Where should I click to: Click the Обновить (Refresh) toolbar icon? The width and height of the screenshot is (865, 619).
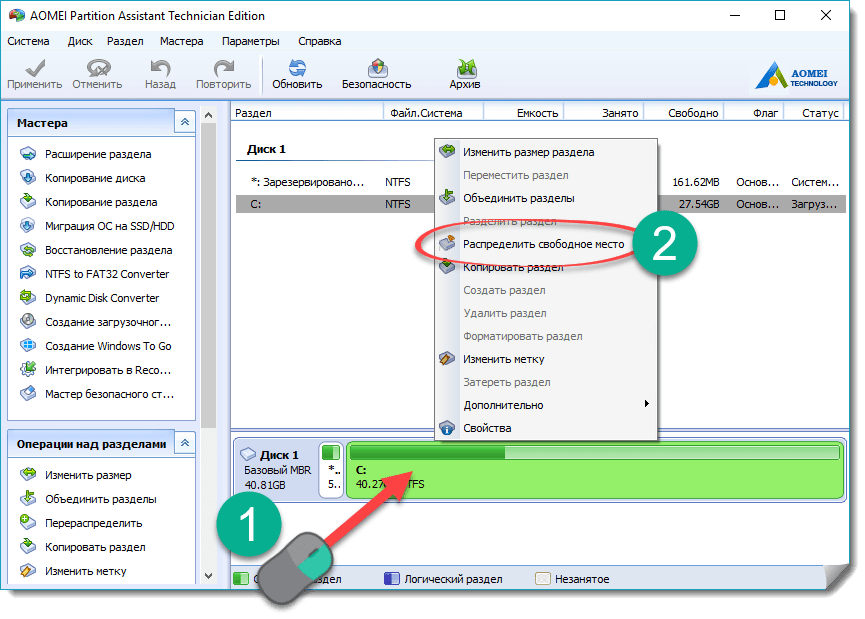[297, 68]
